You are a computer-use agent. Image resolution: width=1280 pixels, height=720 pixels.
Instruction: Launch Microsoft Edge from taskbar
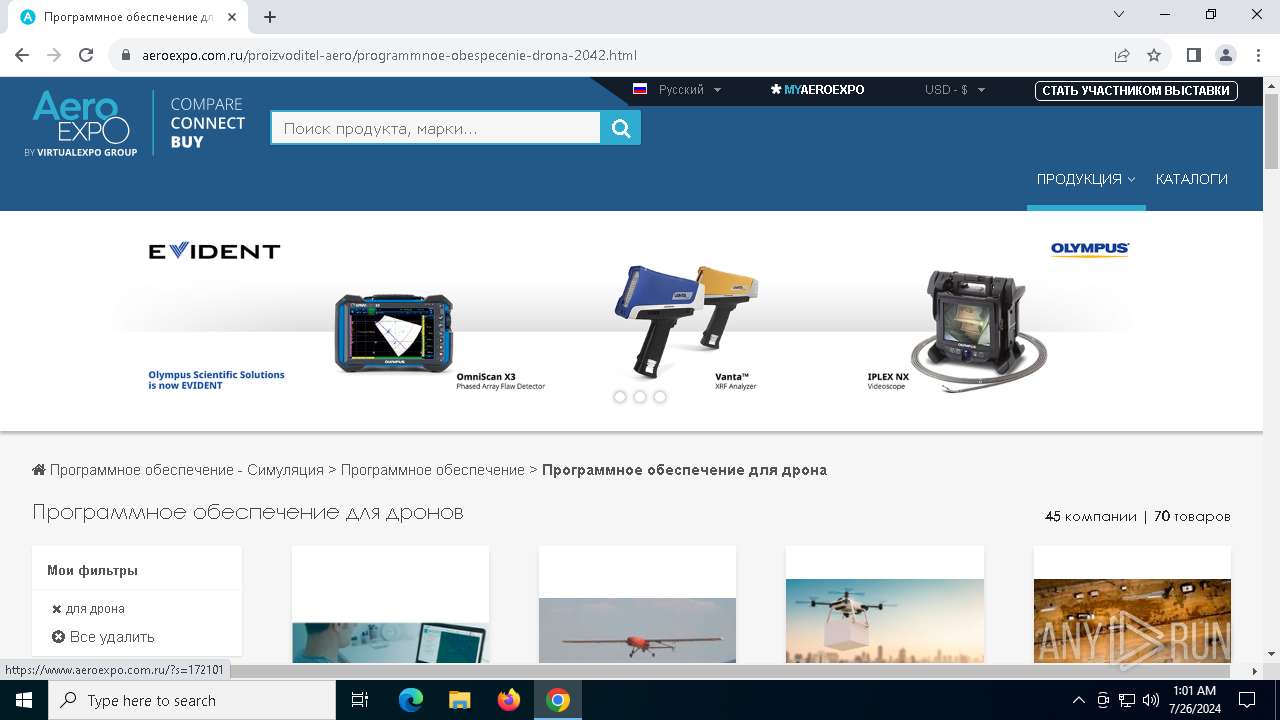click(411, 700)
